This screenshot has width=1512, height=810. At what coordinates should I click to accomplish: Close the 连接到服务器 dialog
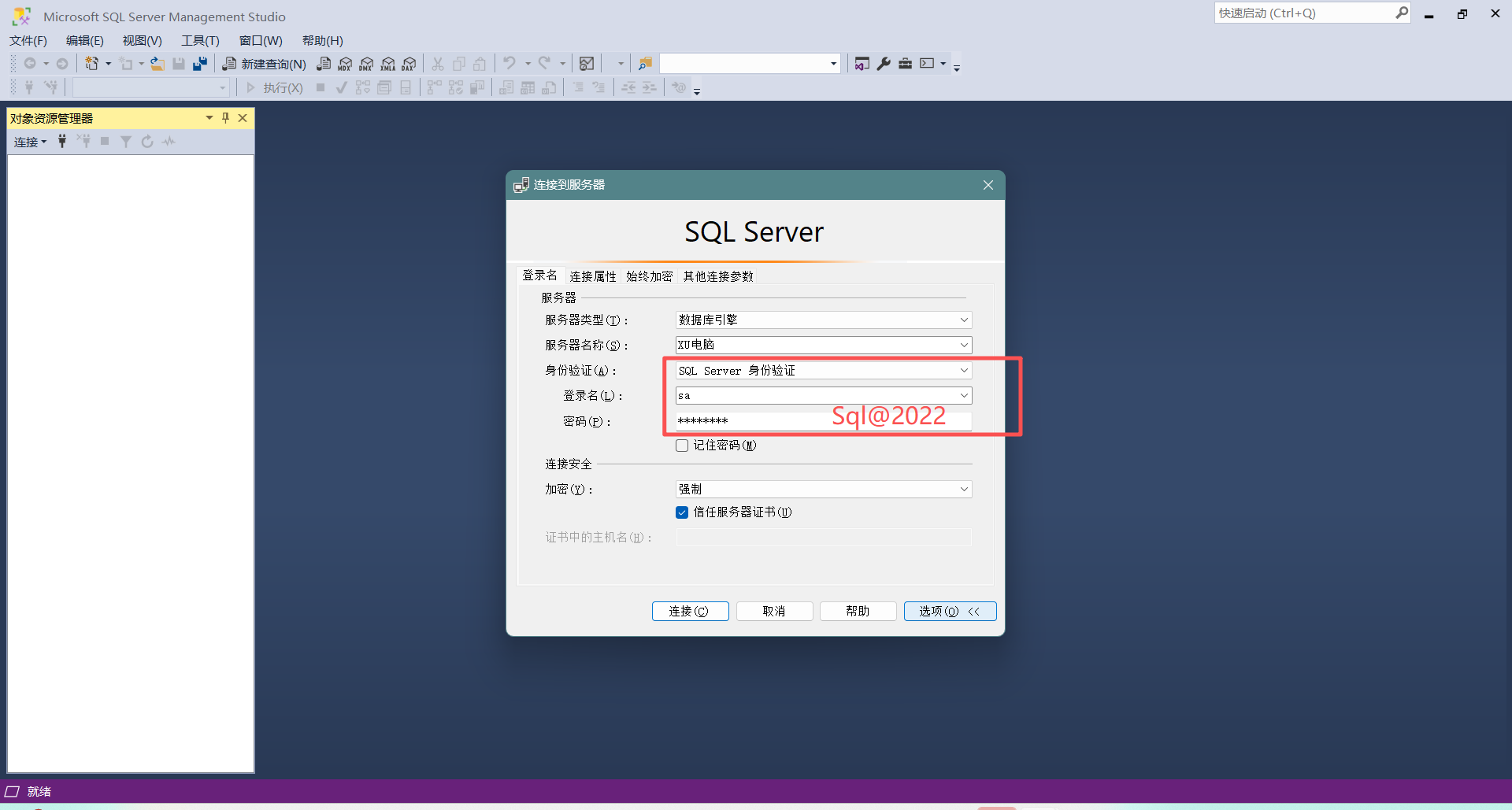click(988, 185)
